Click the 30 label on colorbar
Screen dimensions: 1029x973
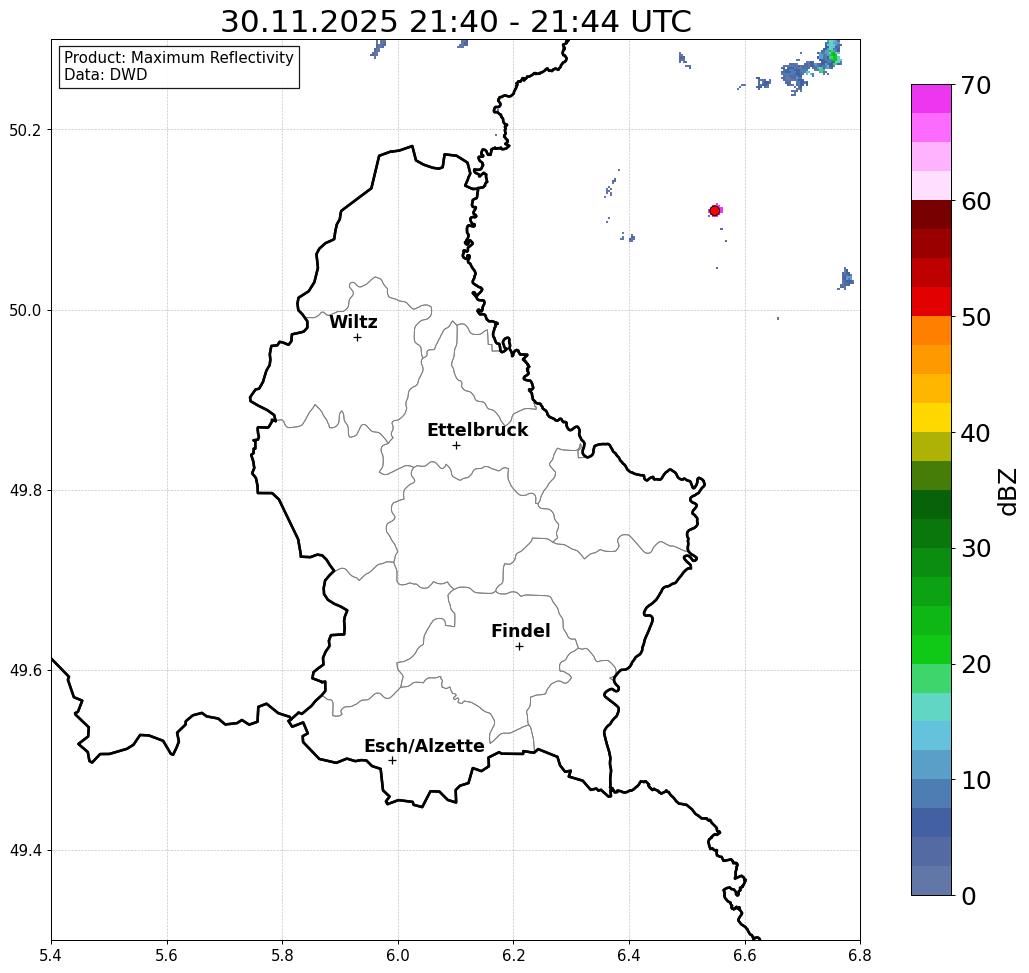(x=976, y=549)
